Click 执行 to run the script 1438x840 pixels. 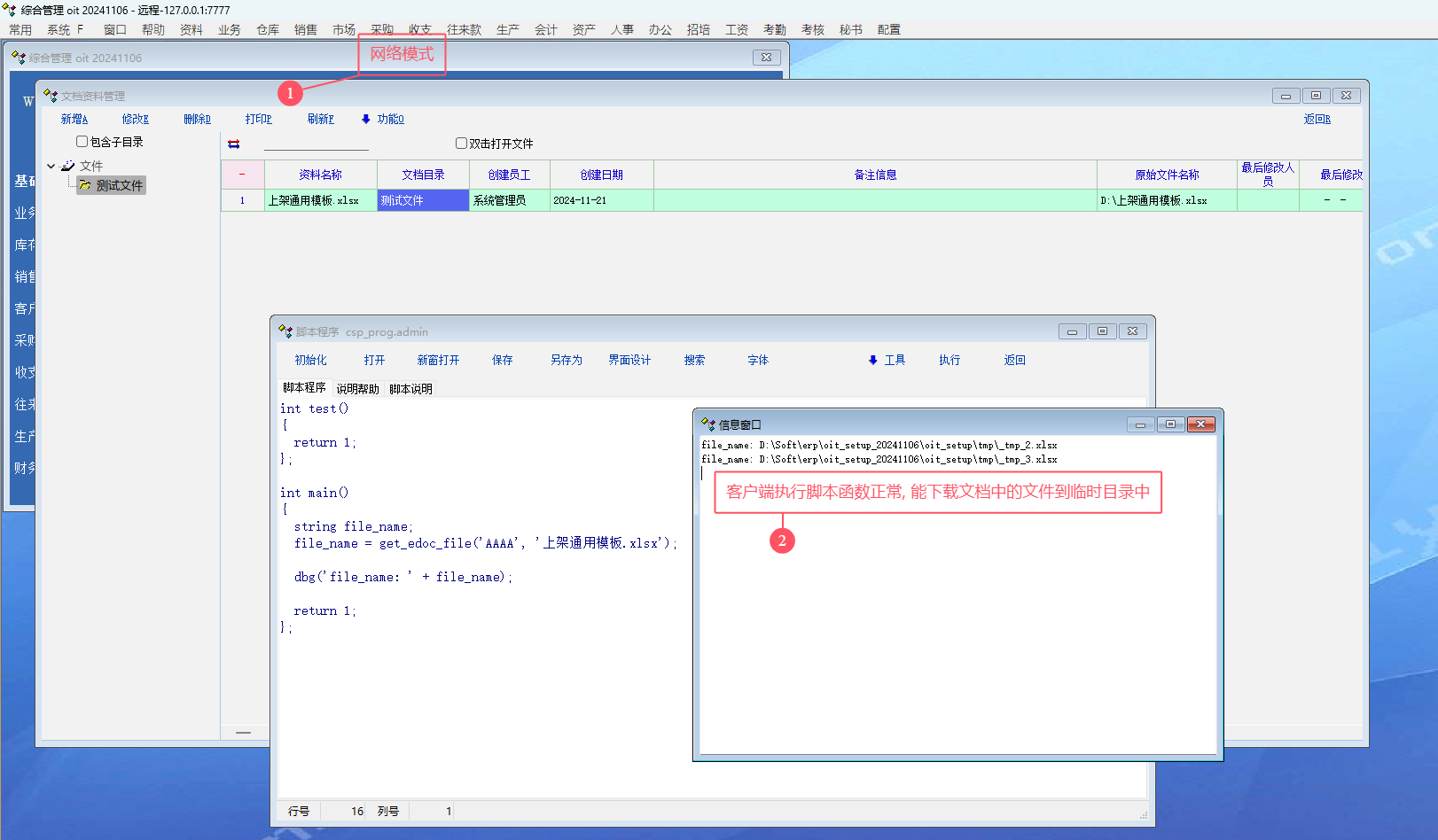coord(950,360)
